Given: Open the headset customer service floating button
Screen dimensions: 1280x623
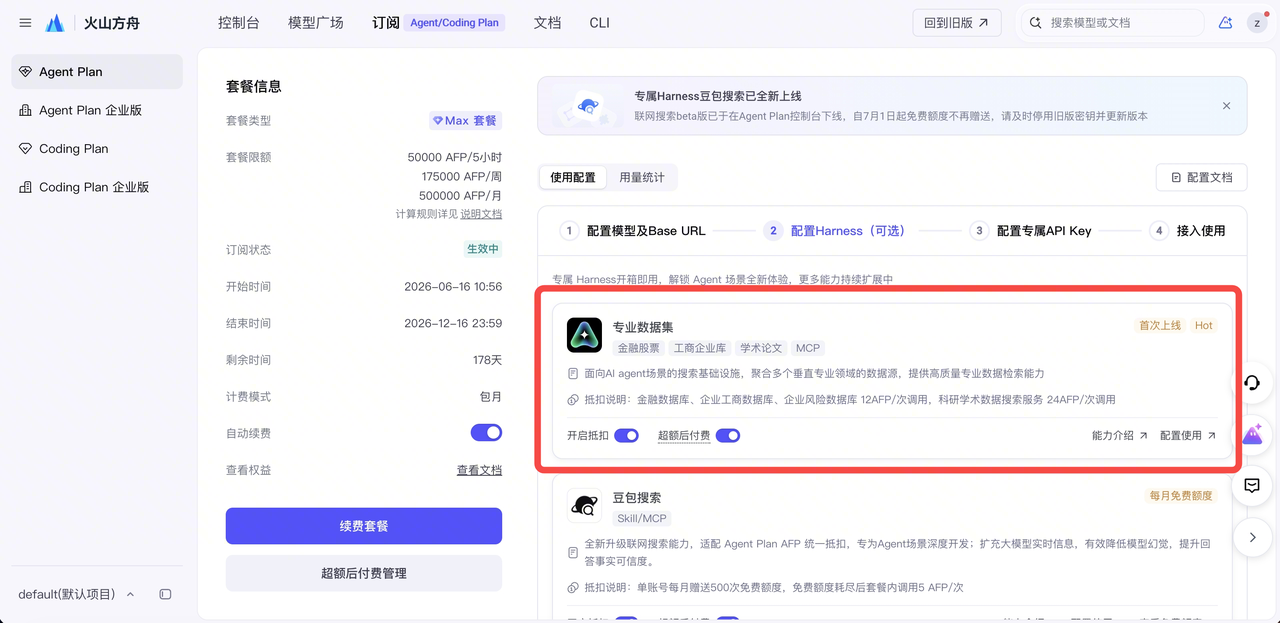Looking at the screenshot, I should coord(1252,383).
